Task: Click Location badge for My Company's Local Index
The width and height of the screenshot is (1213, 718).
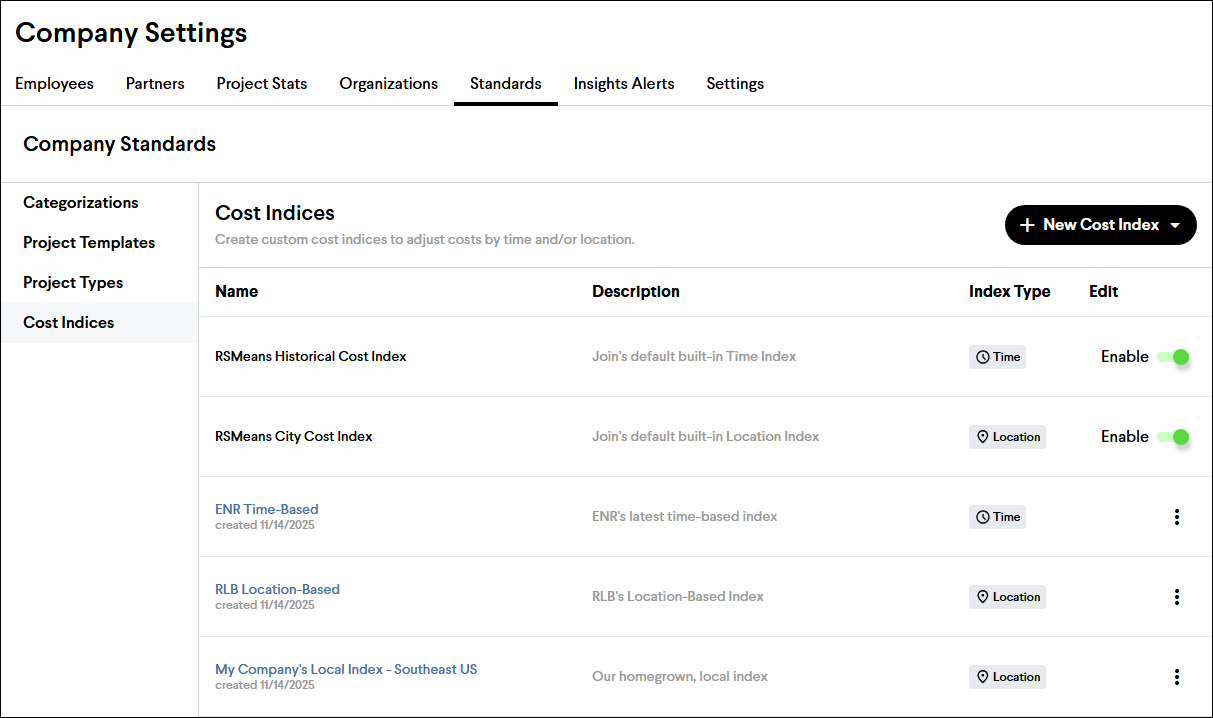Action: point(1007,677)
